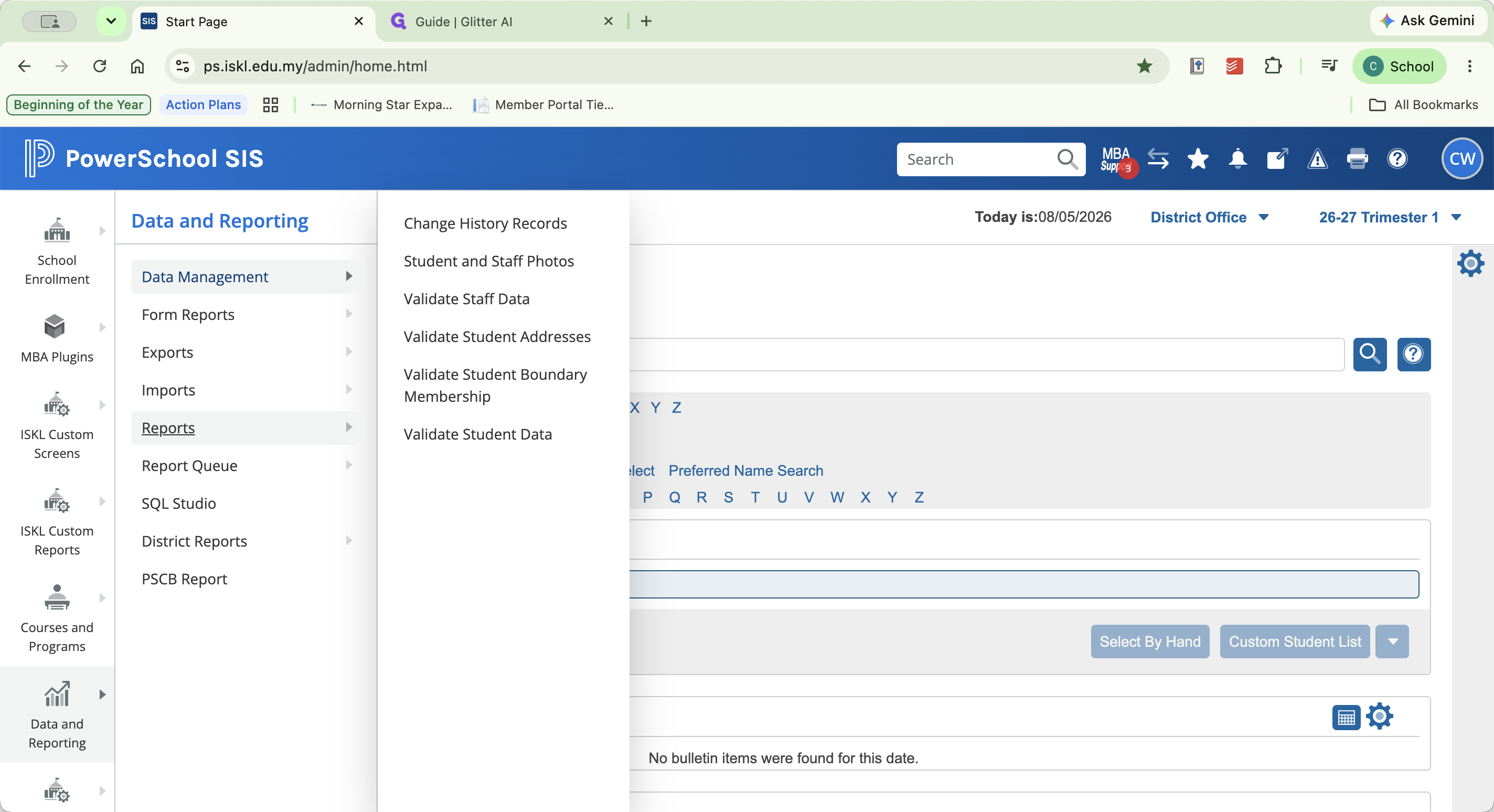Screen dimensions: 1494x812
Task: Open the header help question icon
Action: coord(1397,159)
